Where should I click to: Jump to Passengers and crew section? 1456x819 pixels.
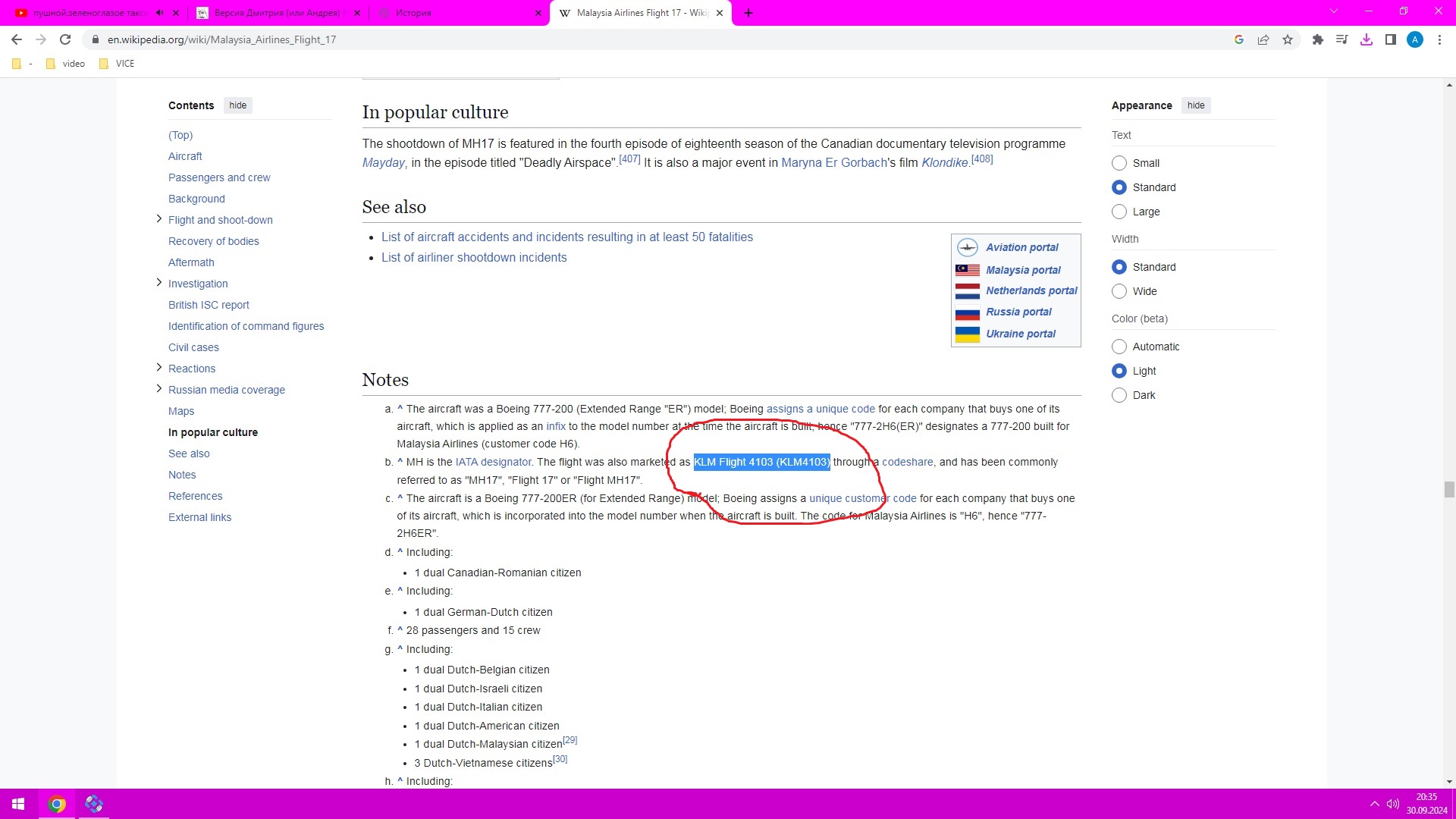coord(219,177)
